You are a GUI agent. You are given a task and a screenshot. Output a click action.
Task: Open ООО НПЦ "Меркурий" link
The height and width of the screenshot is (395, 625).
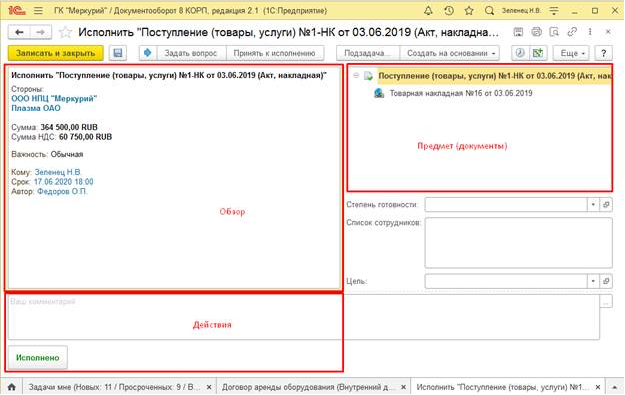54,98
